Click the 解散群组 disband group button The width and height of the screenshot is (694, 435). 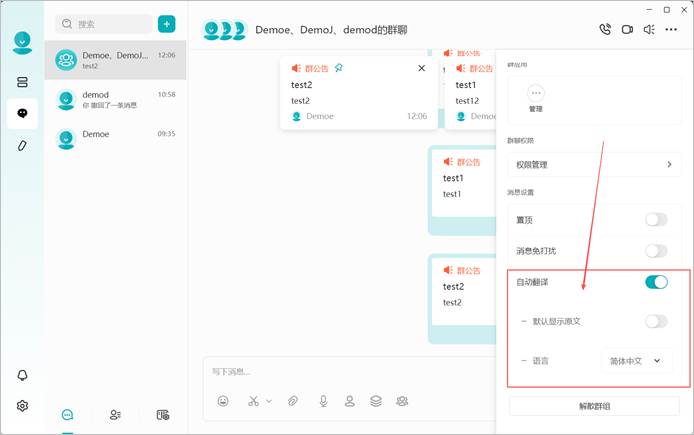click(x=594, y=406)
